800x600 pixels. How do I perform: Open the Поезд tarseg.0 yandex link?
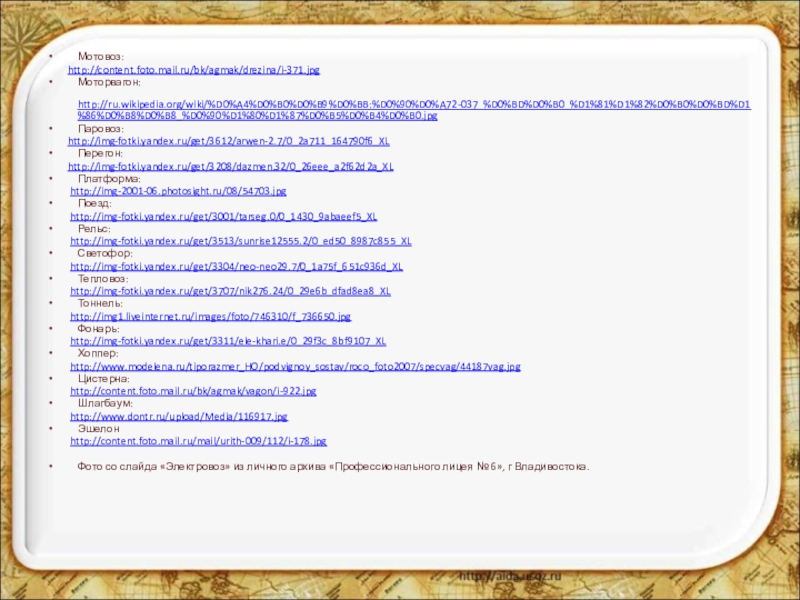(223, 216)
